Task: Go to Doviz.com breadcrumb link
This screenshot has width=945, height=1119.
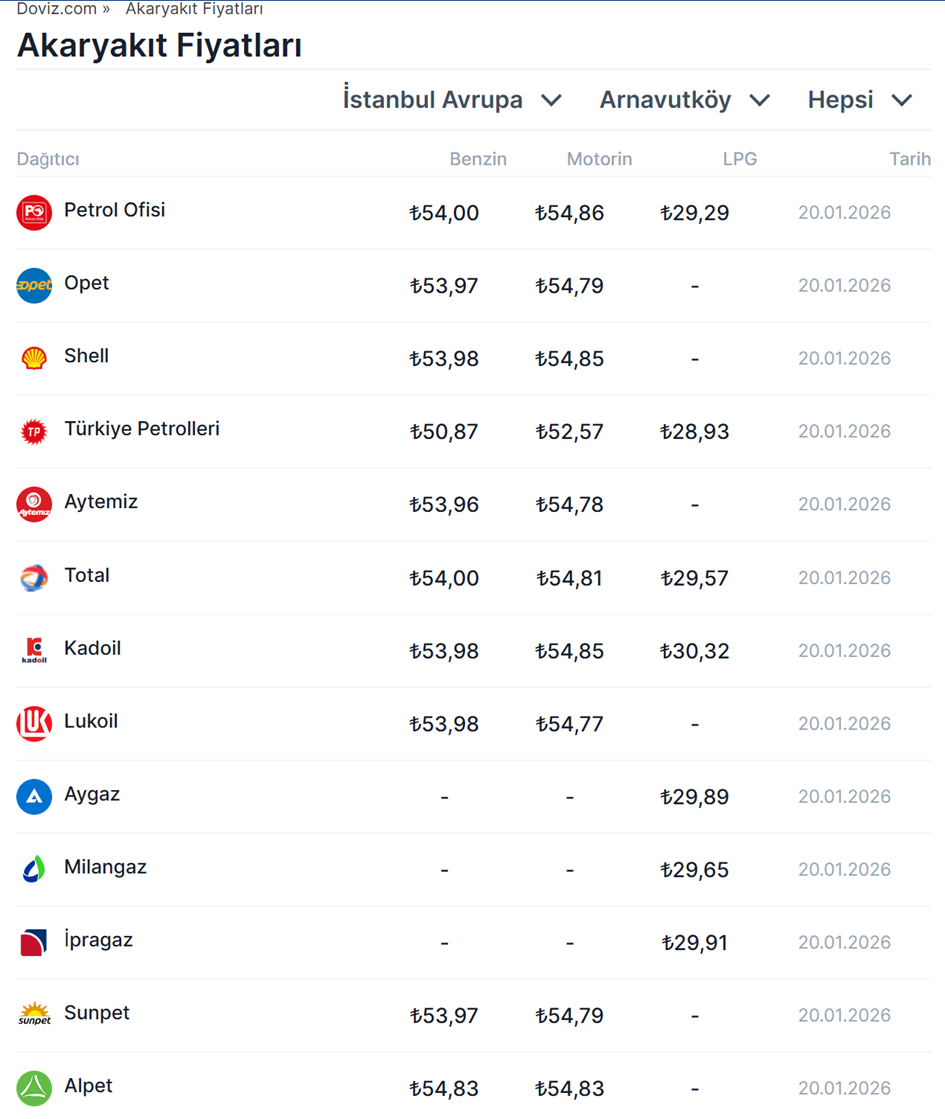Action: click(x=56, y=9)
